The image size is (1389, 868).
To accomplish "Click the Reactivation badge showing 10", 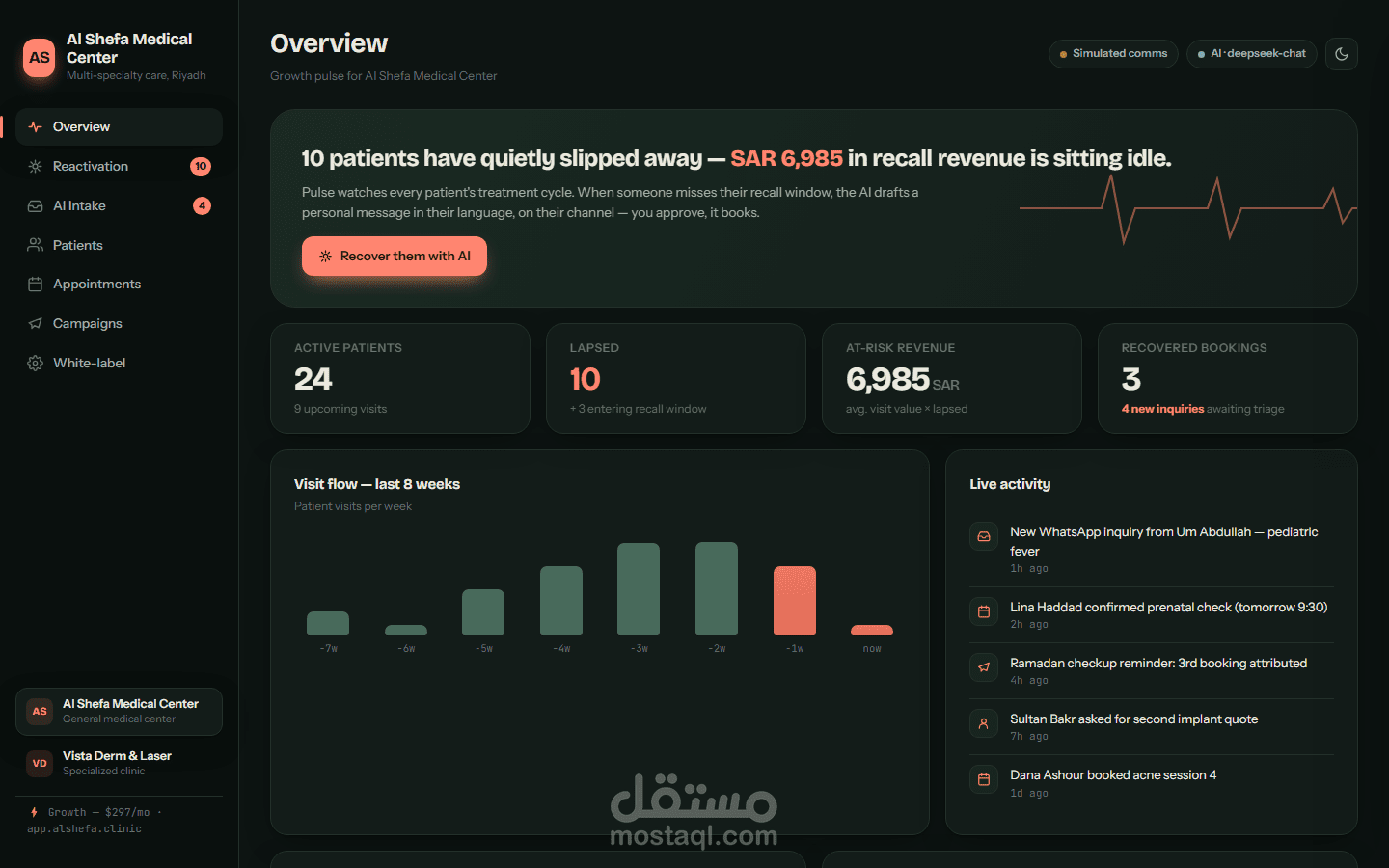I will point(201,167).
